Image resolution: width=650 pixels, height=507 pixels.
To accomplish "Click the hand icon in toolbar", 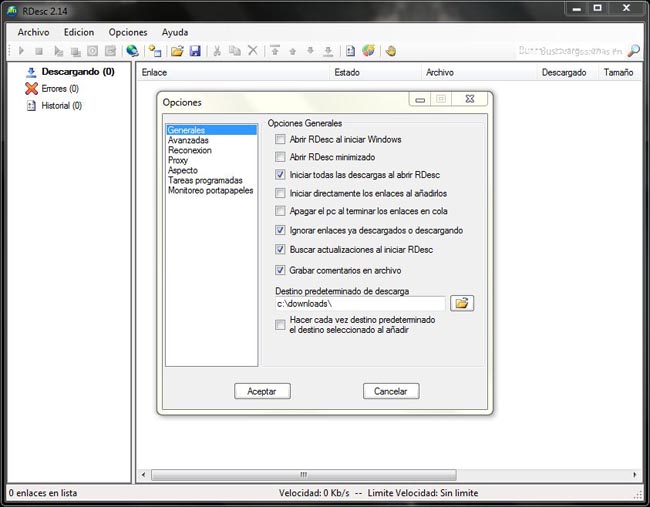I will 391,51.
